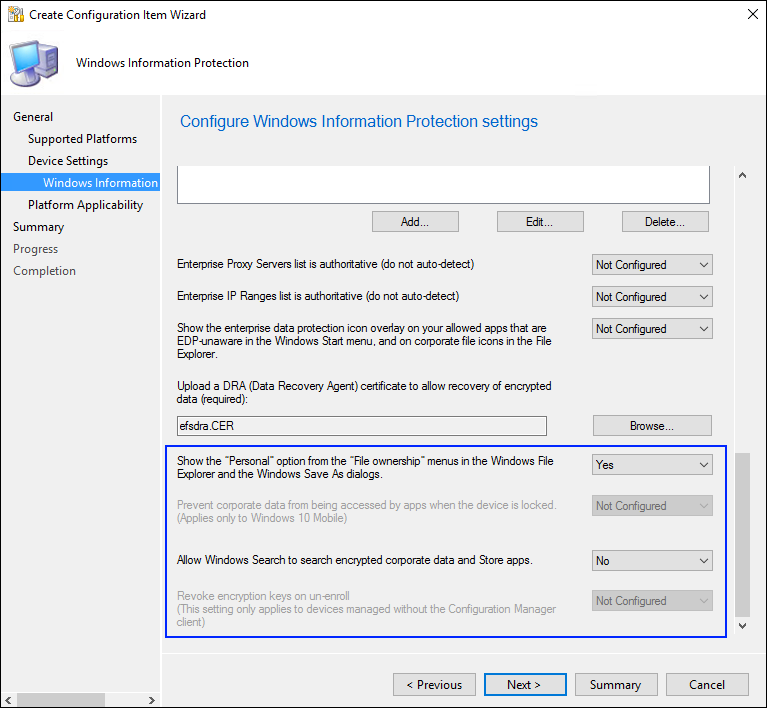Expand the EDP icon overlay setting dropdown
767x708 pixels.
click(x=652, y=329)
